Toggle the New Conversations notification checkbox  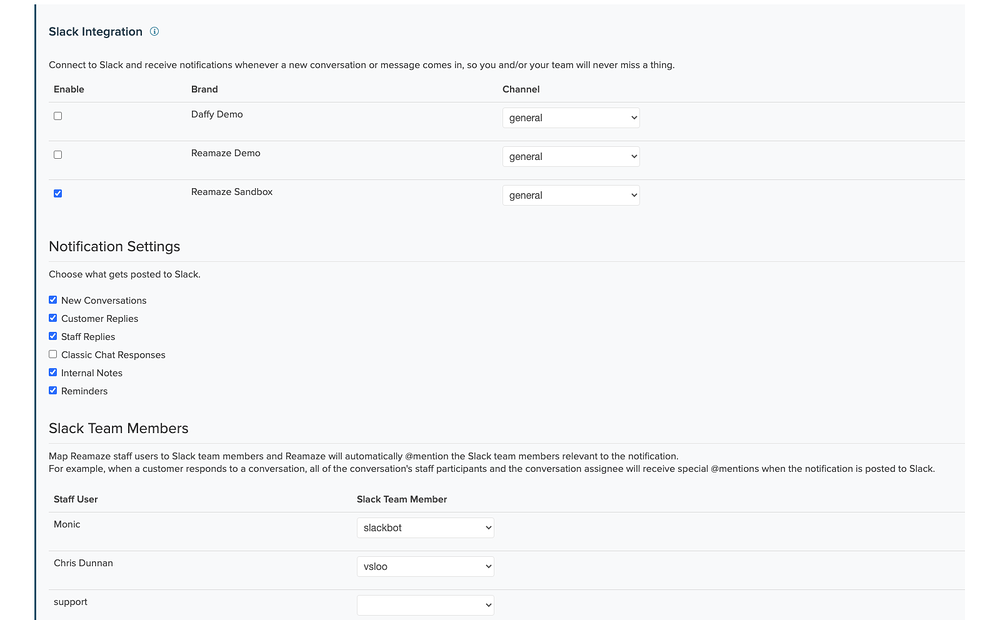pos(53,300)
